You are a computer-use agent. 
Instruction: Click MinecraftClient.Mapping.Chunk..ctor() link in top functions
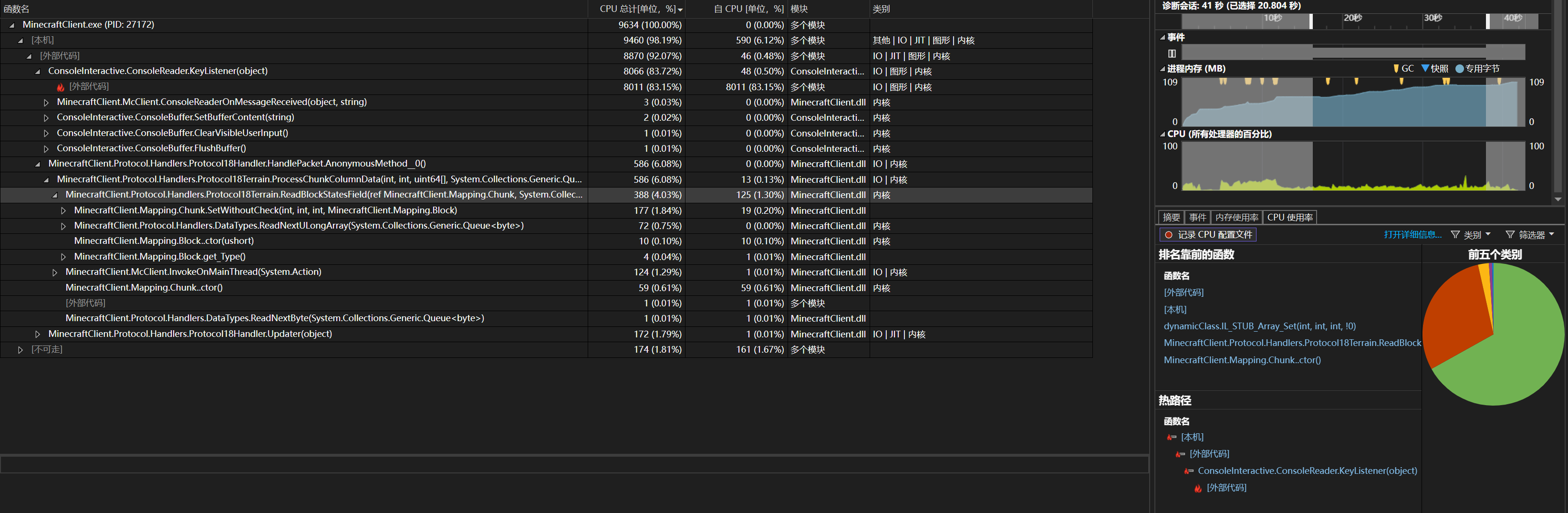[x=1242, y=360]
